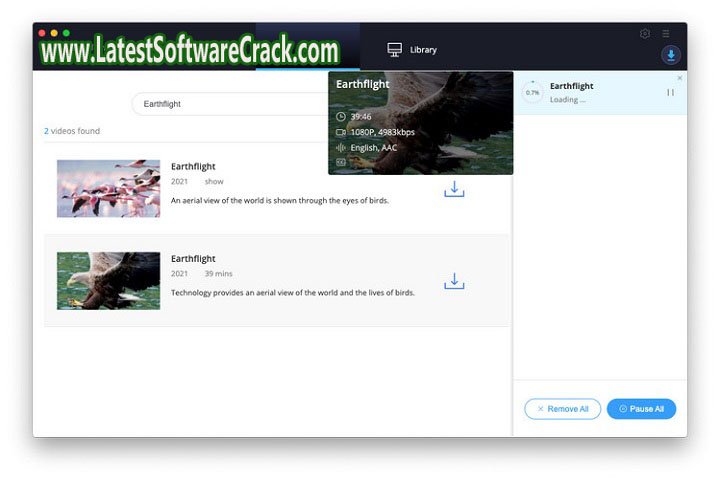The height and width of the screenshot is (480, 720).
Task: Pause the Earthflight download item
Action: 670,92
